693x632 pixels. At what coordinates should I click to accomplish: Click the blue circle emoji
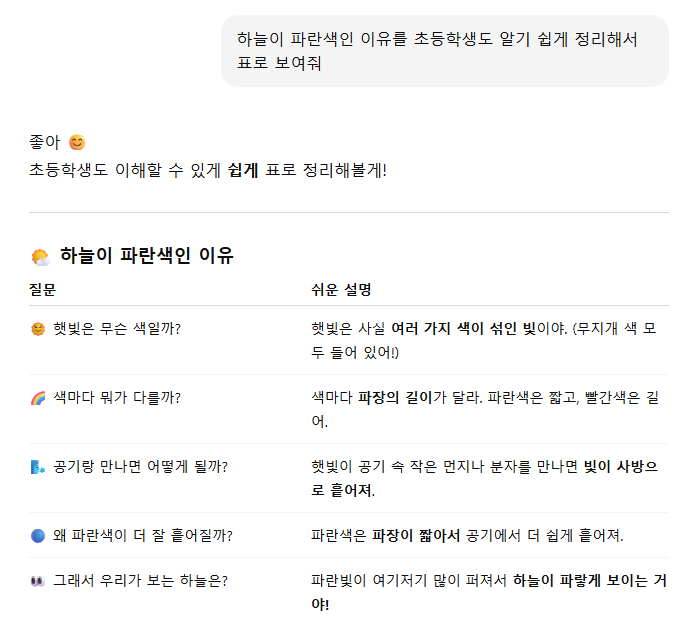pos(38,535)
